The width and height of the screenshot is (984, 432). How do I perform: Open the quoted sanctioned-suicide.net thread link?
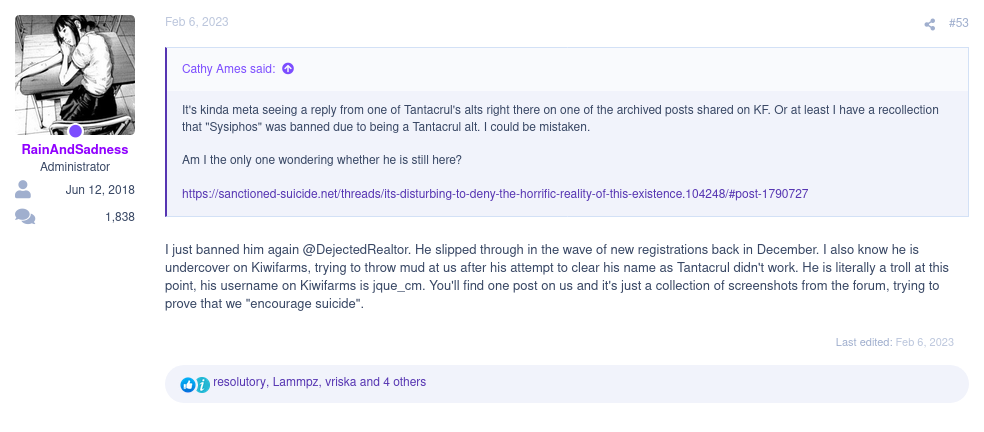(x=495, y=194)
